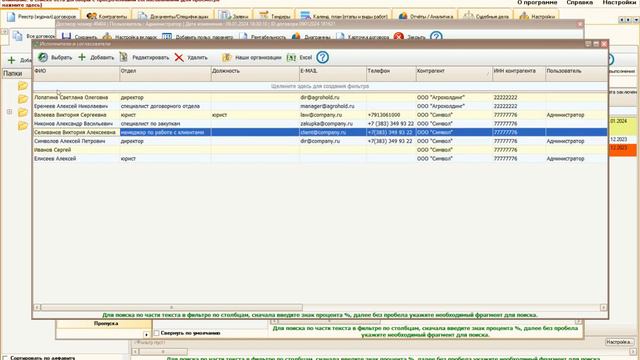Click the специалист договорного отдела cell

coord(165,106)
